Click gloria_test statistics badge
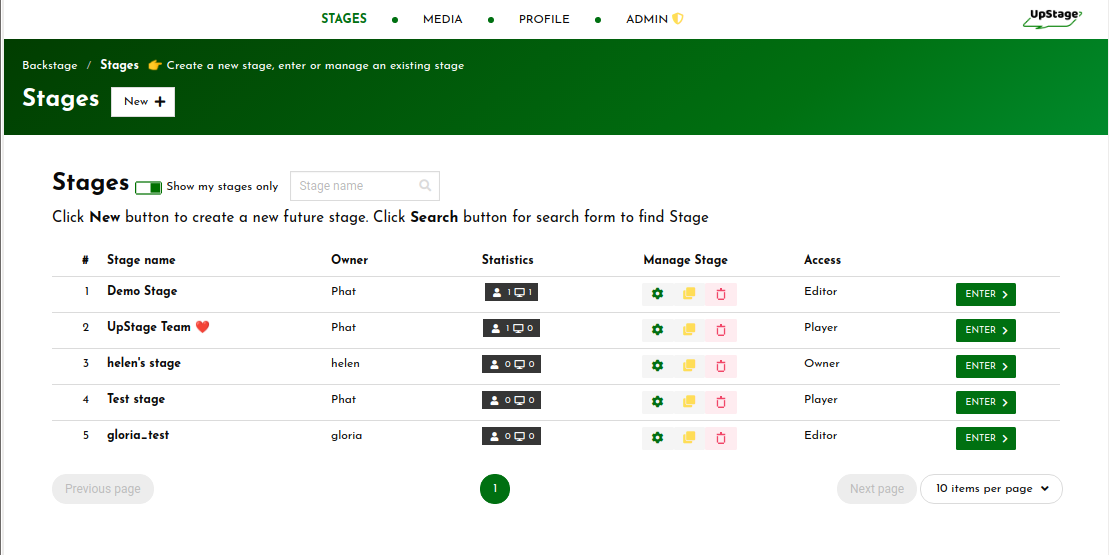The width and height of the screenshot is (1109, 555). [x=511, y=437]
